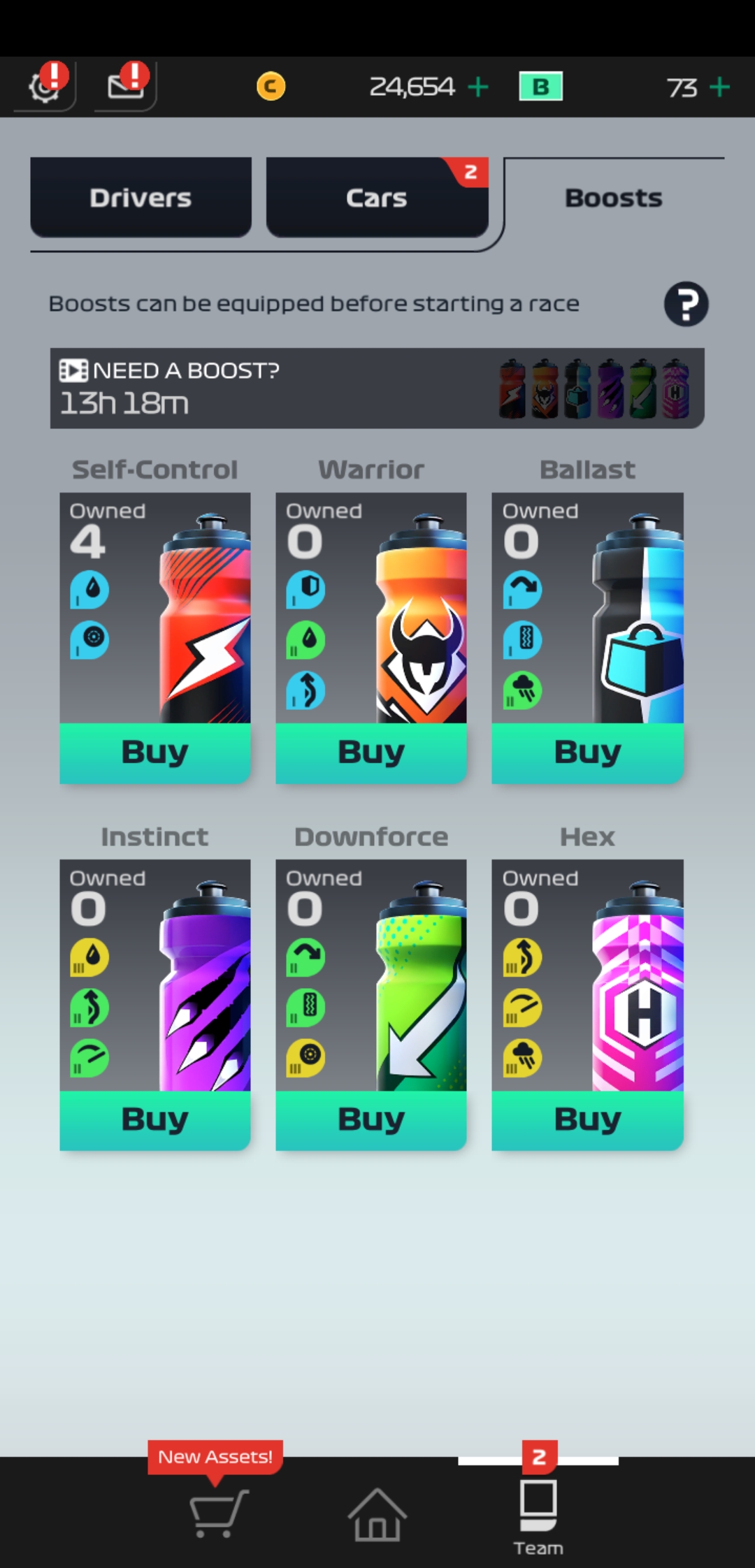Go to the home screen icon

click(377, 1513)
